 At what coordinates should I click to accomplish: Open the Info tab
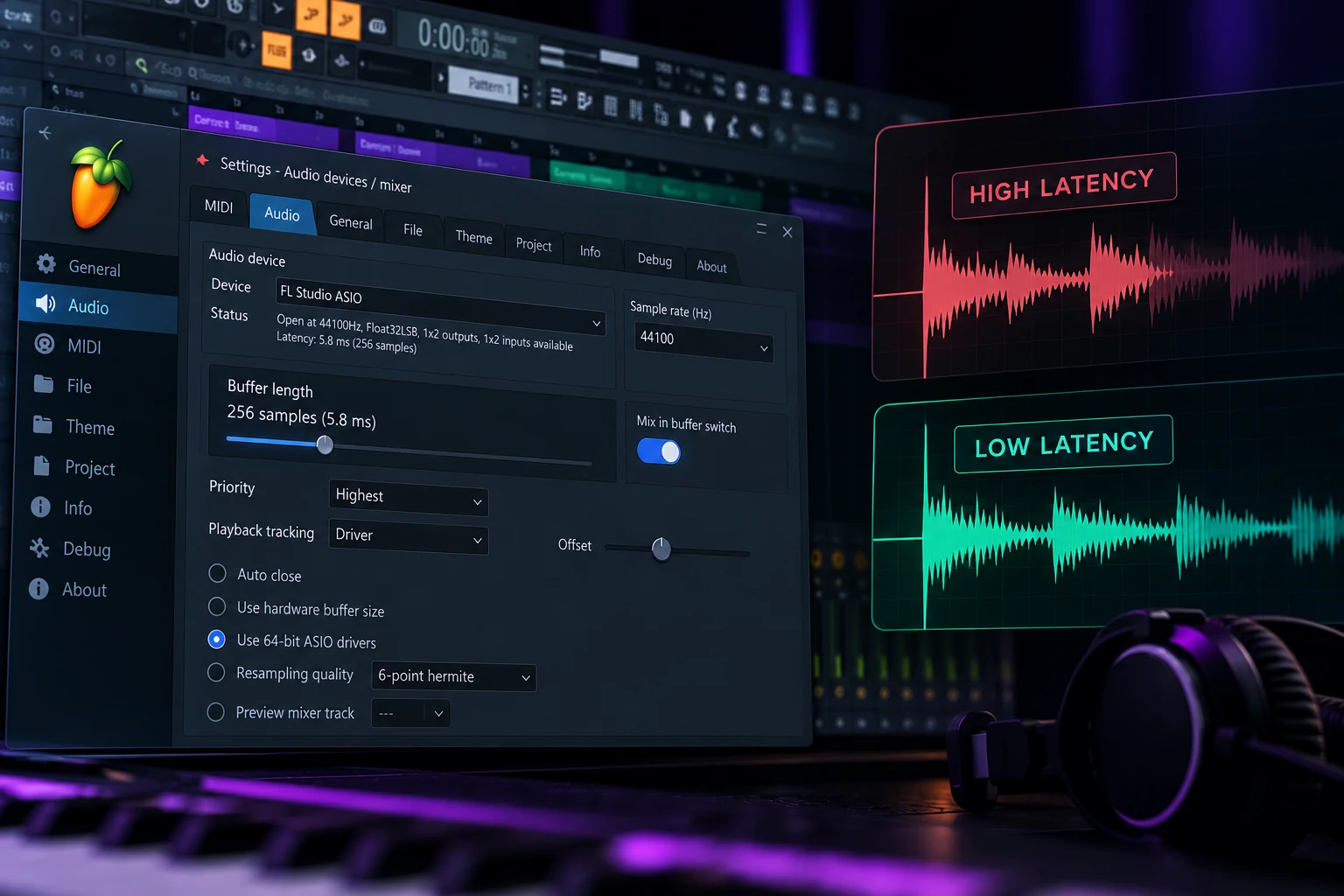(591, 252)
